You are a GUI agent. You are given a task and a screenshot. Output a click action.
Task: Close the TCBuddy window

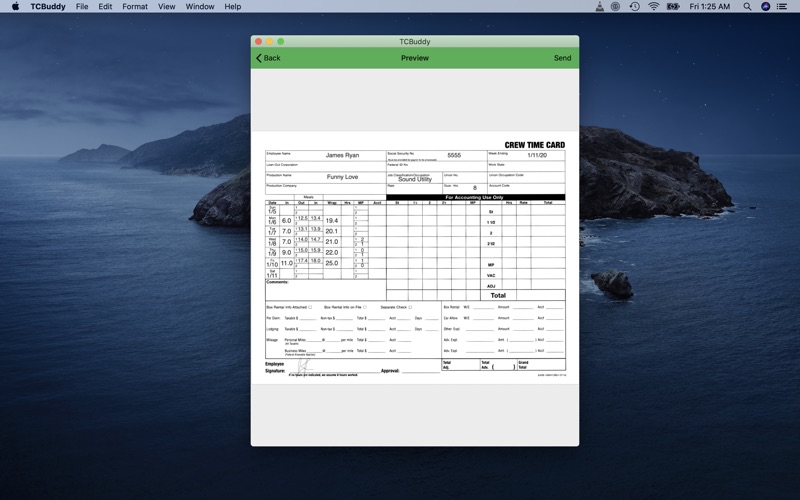coord(259,41)
